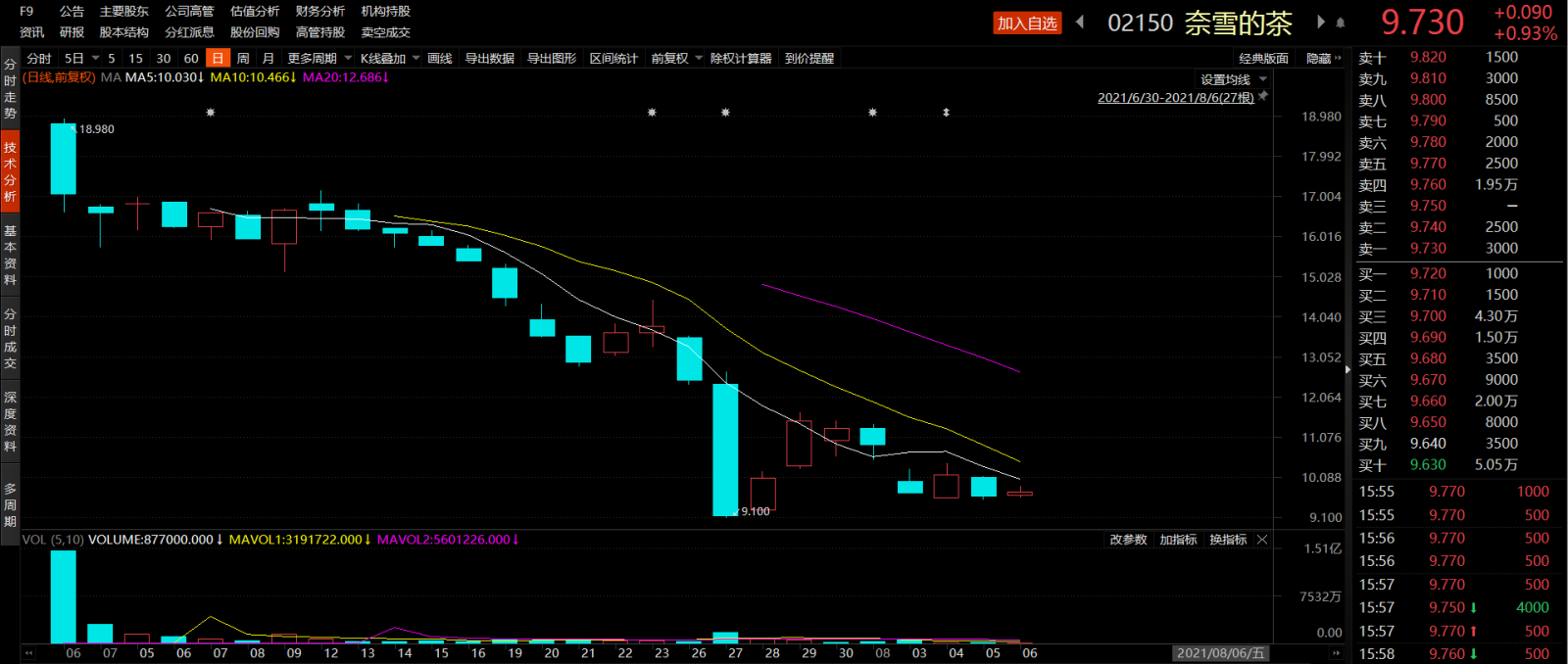Go to previous stock with the left arrow
1568x664 pixels.
tap(1080, 22)
